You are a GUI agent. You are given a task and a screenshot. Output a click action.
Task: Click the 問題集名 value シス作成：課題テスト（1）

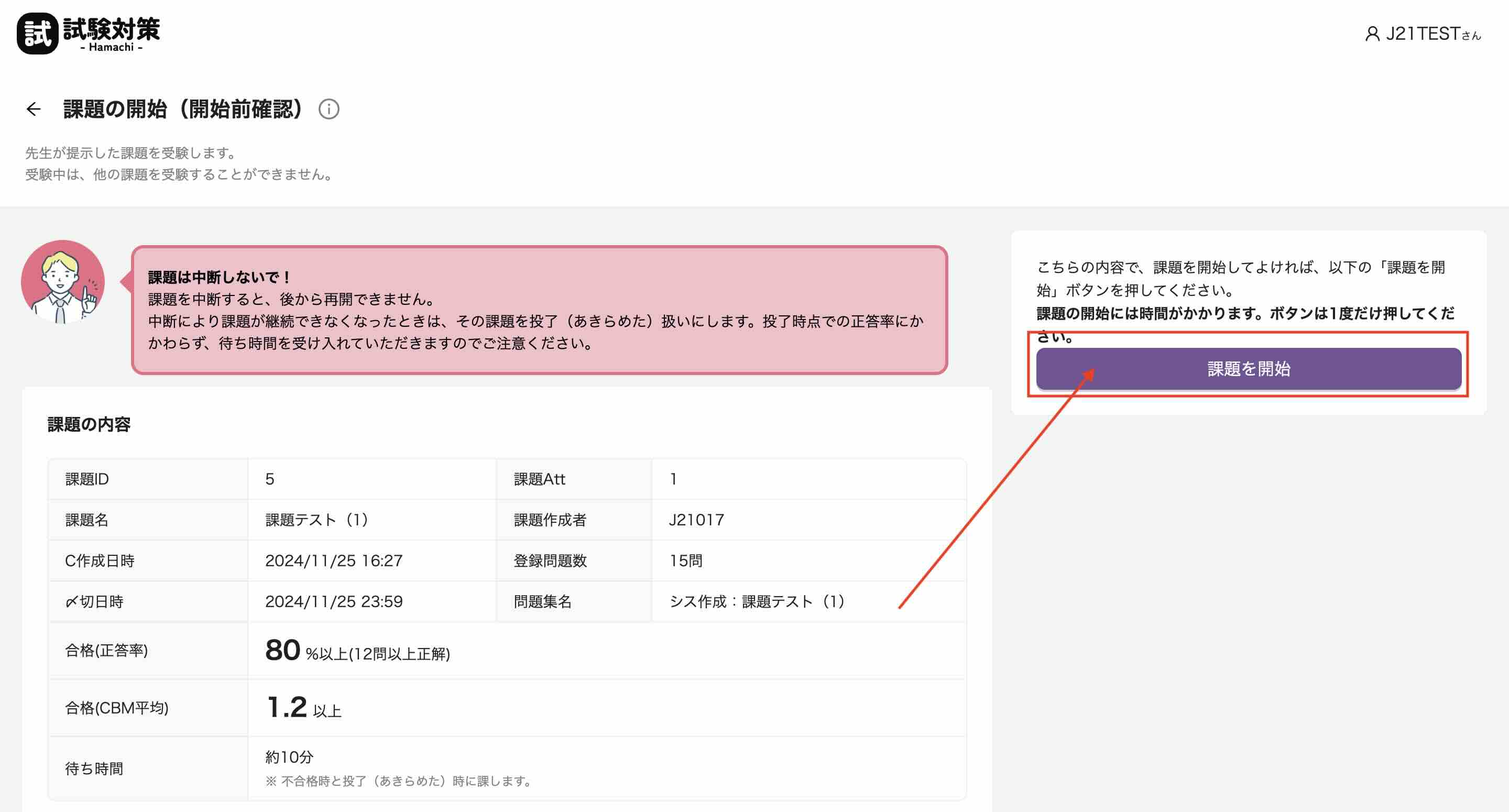pos(757,602)
